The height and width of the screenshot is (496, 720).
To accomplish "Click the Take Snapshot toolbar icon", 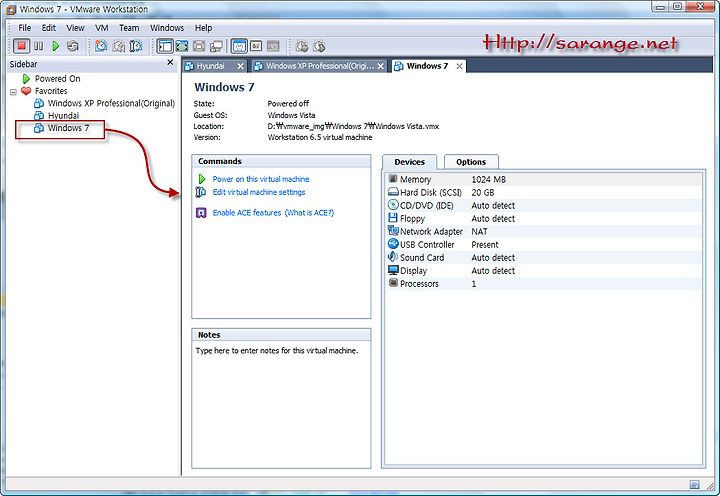I will click(101, 46).
